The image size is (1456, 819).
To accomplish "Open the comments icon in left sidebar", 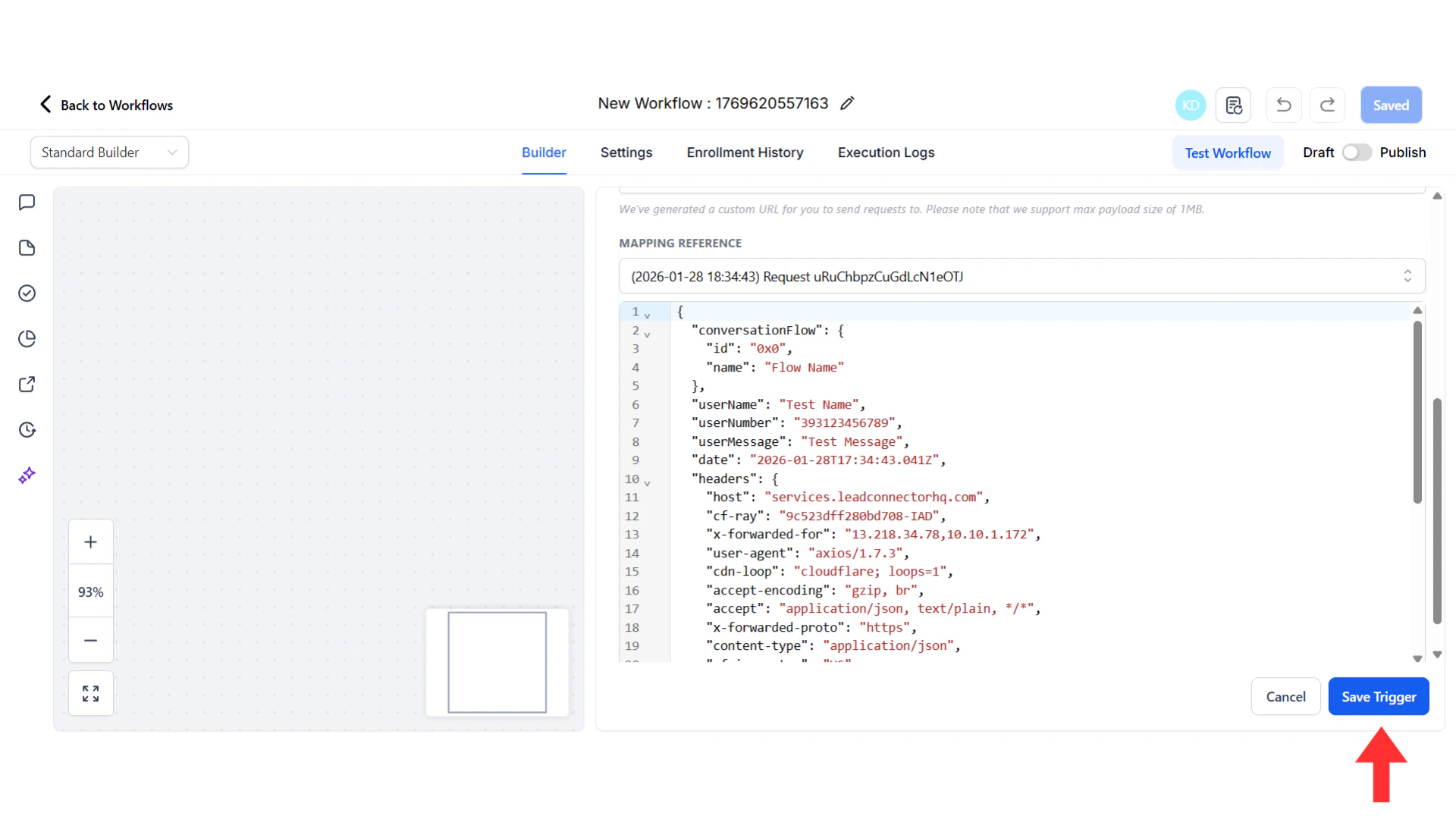I will 27,202.
